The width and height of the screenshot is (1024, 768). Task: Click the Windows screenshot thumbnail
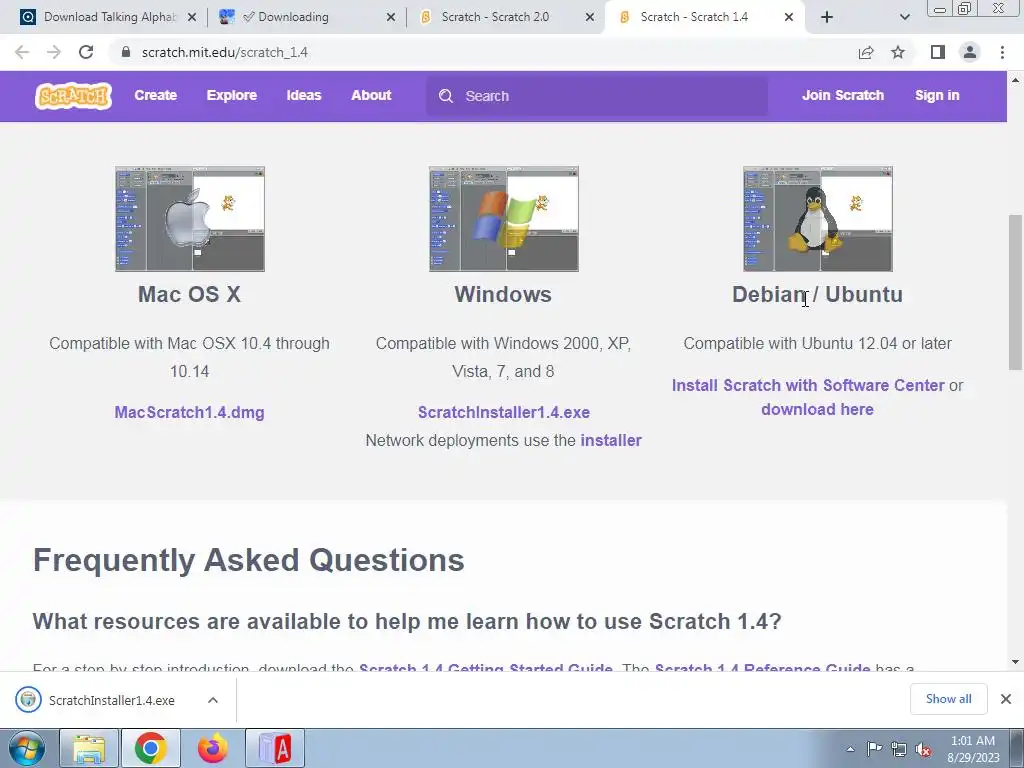[x=504, y=219]
